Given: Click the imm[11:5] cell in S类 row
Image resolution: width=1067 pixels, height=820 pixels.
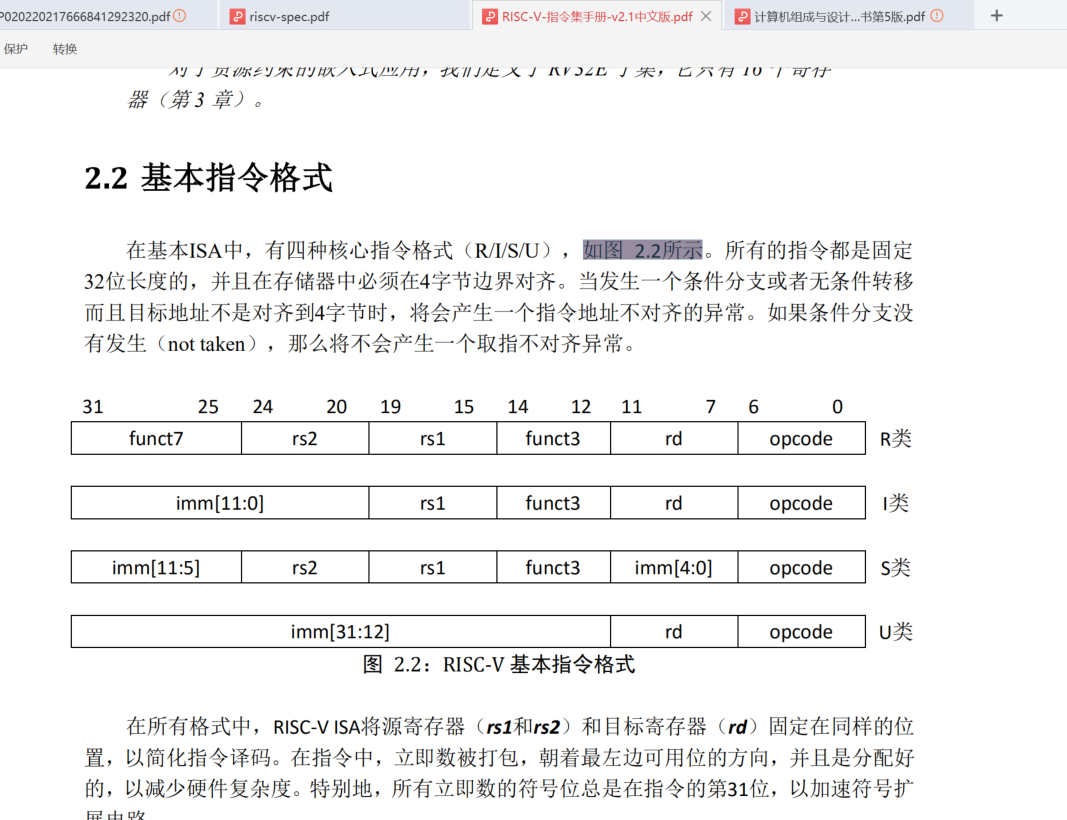Looking at the screenshot, I should pos(156,568).
